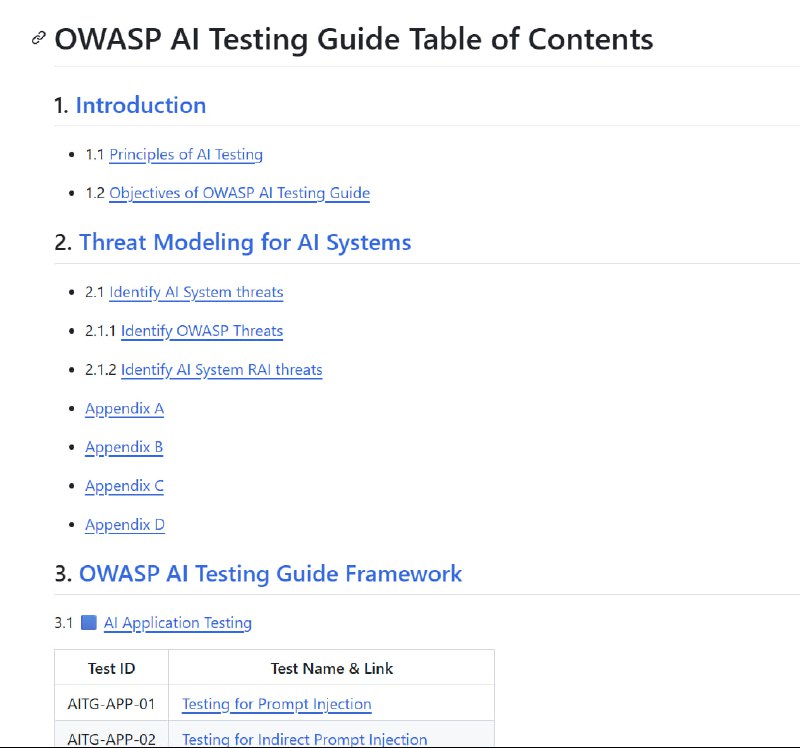Open Identify OWASP Threats link
Screen dimensions: 800x748
pyautogui.click(x=202, y=331)
